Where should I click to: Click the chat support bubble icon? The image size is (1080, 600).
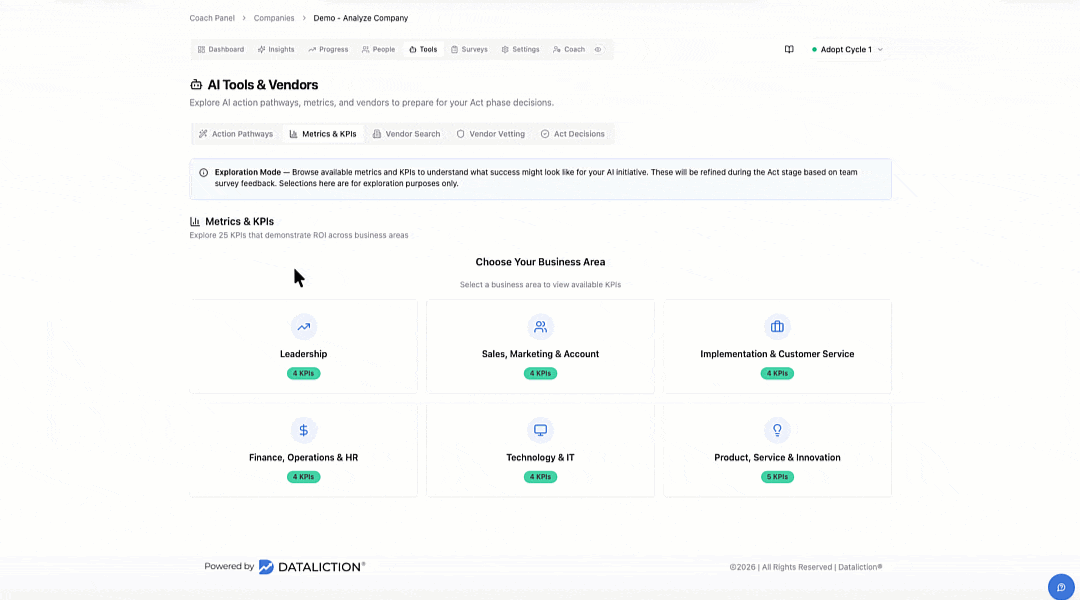coord(1061,587)
